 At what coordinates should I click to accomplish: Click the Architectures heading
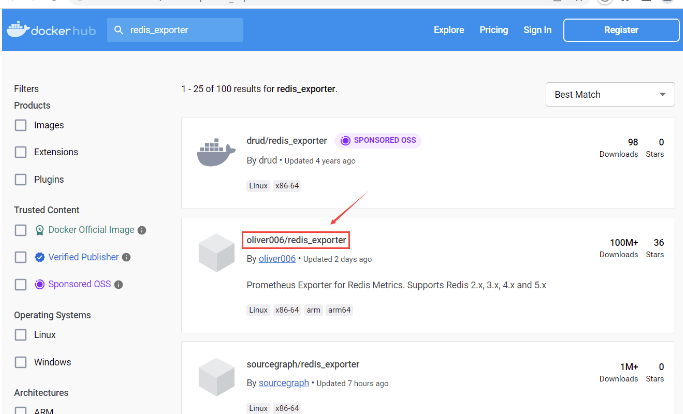41,393
